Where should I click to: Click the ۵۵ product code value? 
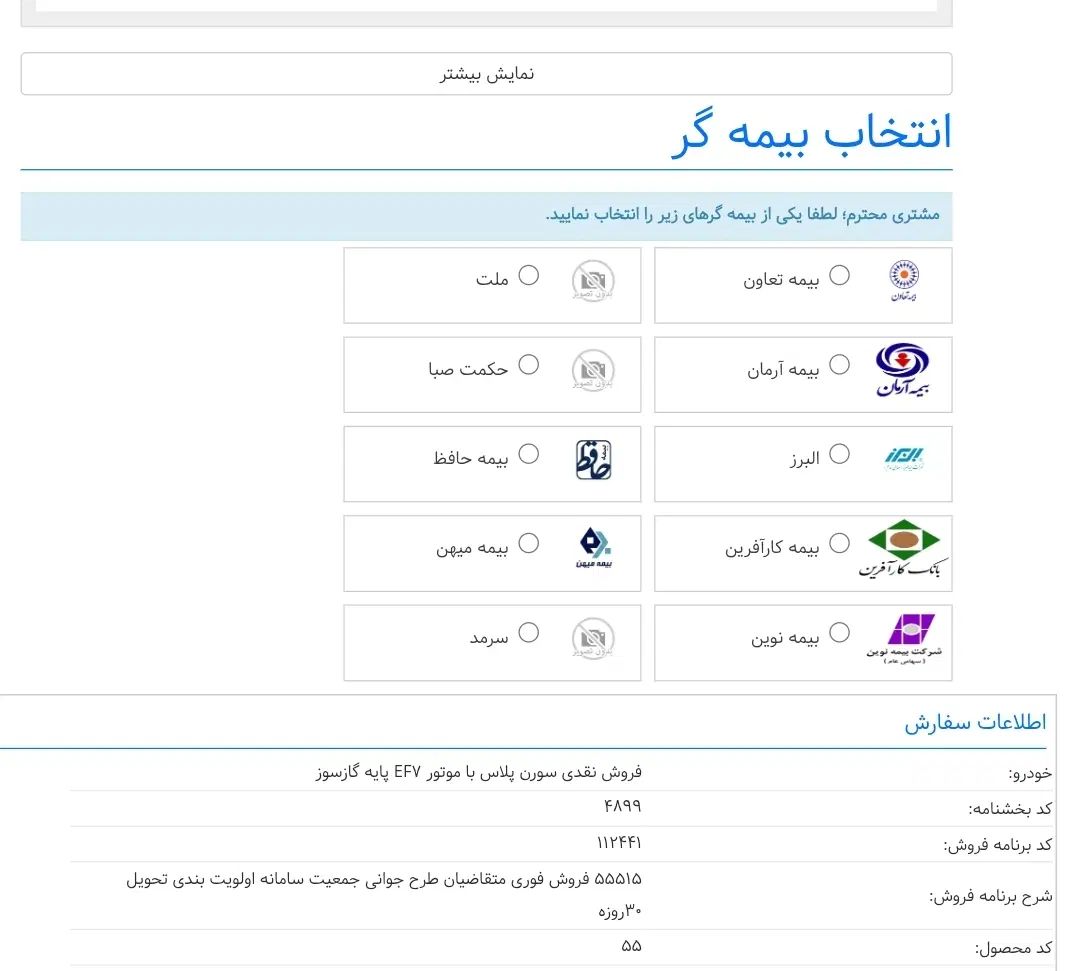point(632,946)
